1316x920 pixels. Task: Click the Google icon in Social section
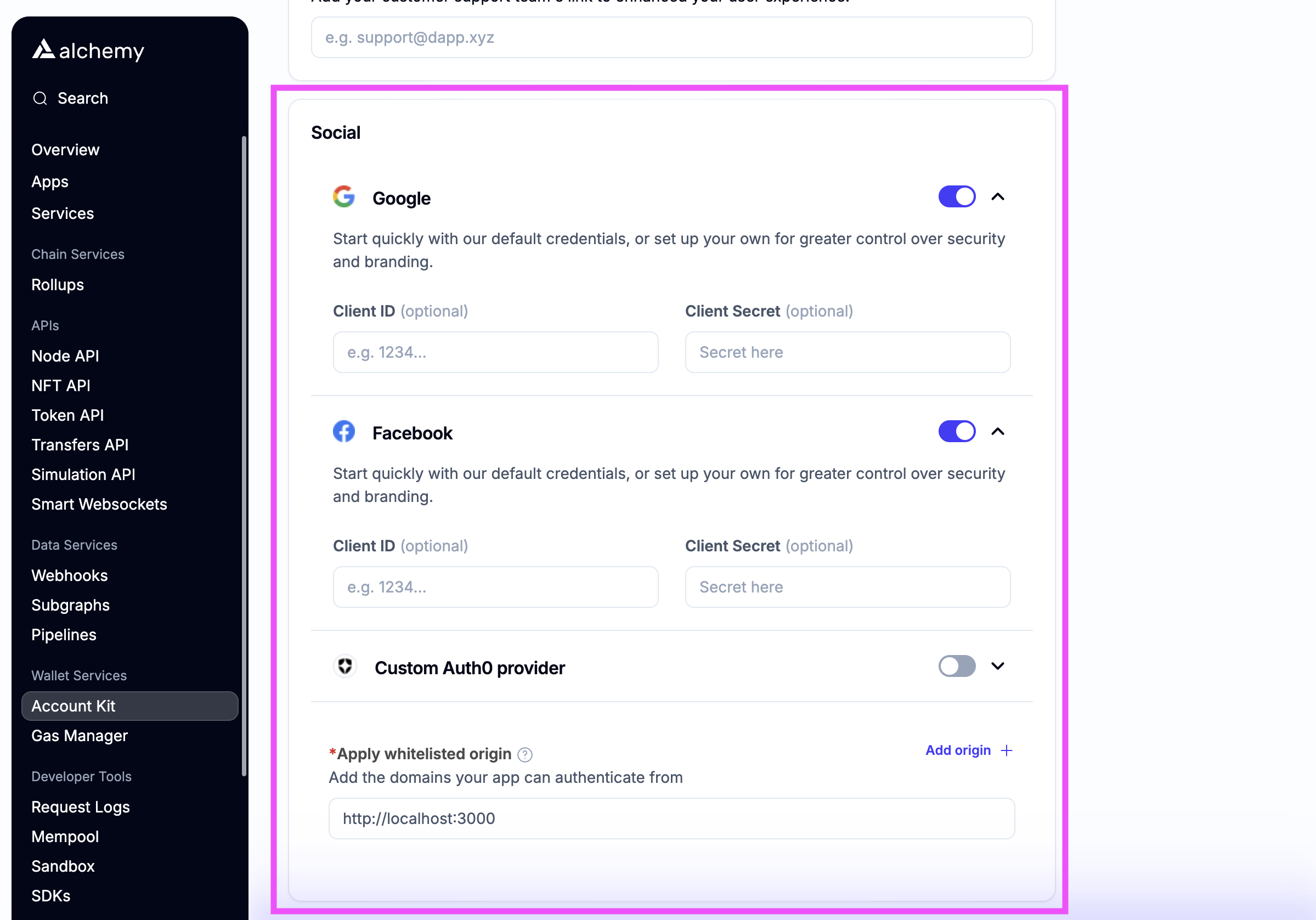344,196
